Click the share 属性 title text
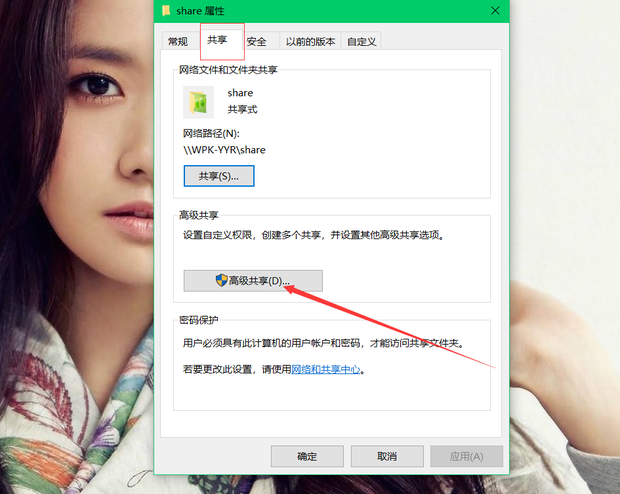Image resolution: width=620 pixels, height=494 pixels. 200,11
